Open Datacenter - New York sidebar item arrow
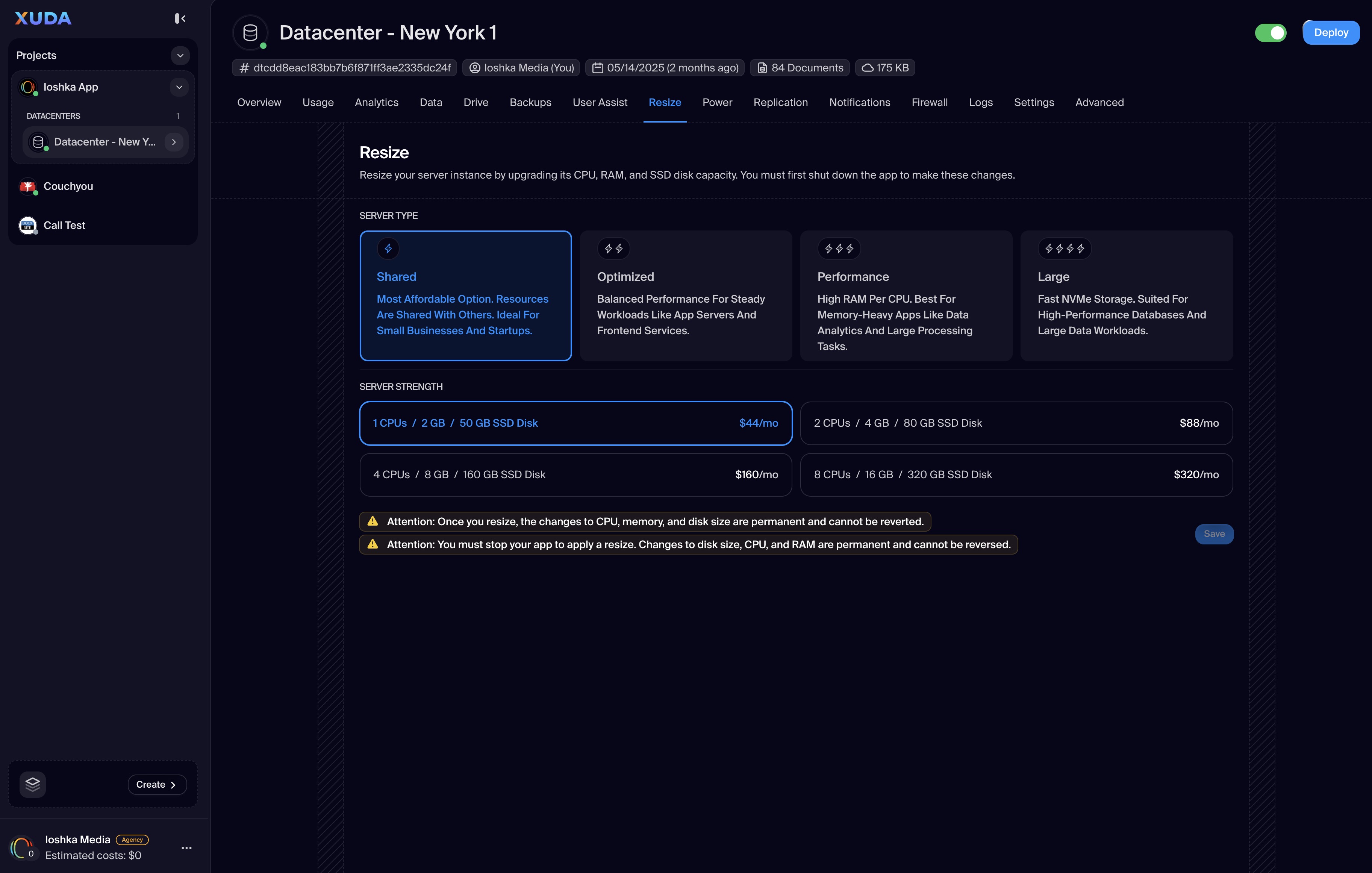 click(174, 142)
